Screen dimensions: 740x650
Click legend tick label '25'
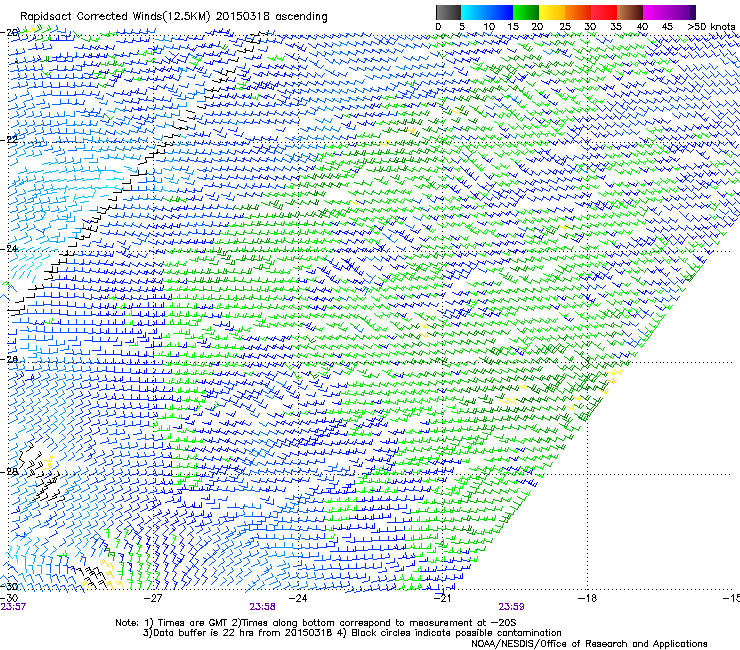coord(565,27)
